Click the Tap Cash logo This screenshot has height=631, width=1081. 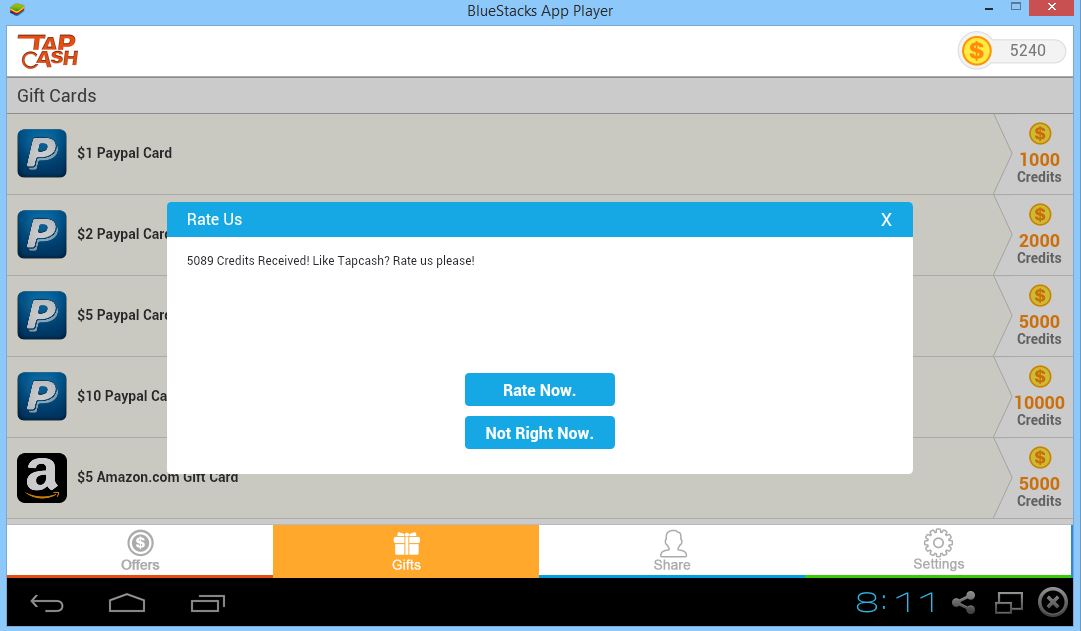(x=48, y=52)
